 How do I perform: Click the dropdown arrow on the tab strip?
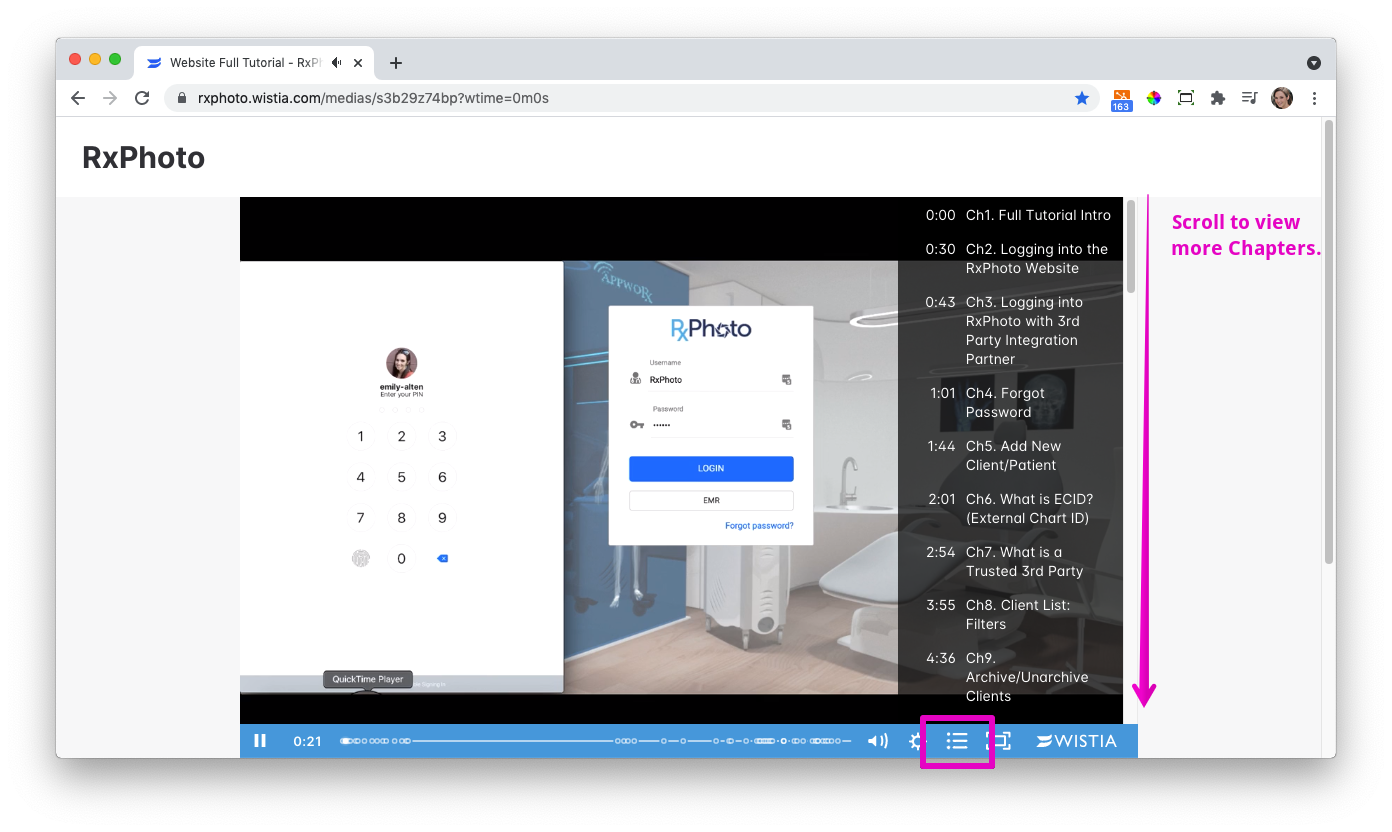[x=1313, y=62]
